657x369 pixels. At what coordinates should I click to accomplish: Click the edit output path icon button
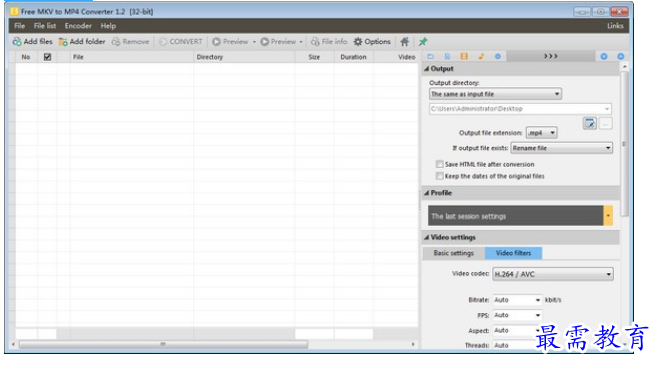pos(590,124)
